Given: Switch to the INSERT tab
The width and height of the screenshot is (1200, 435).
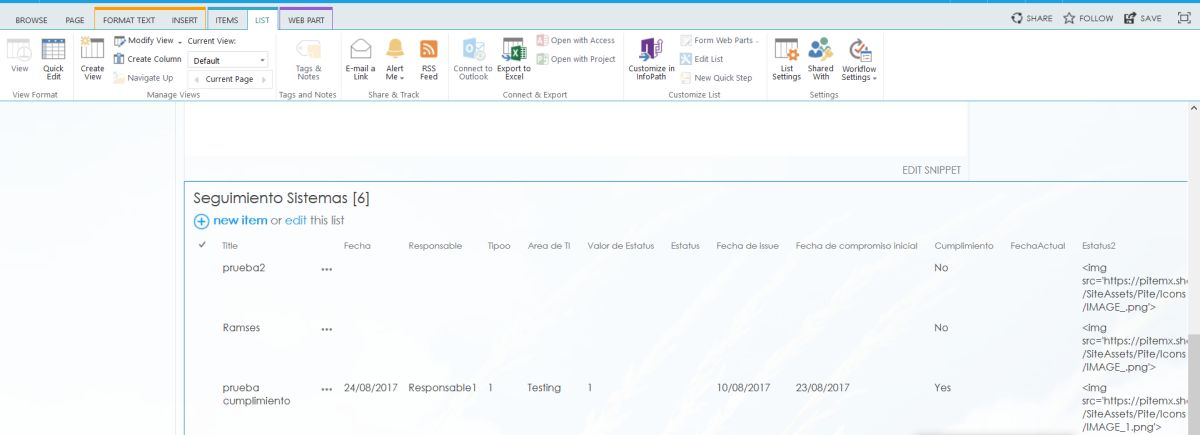Looking at the screenshot, I should [x=185, y=19].
